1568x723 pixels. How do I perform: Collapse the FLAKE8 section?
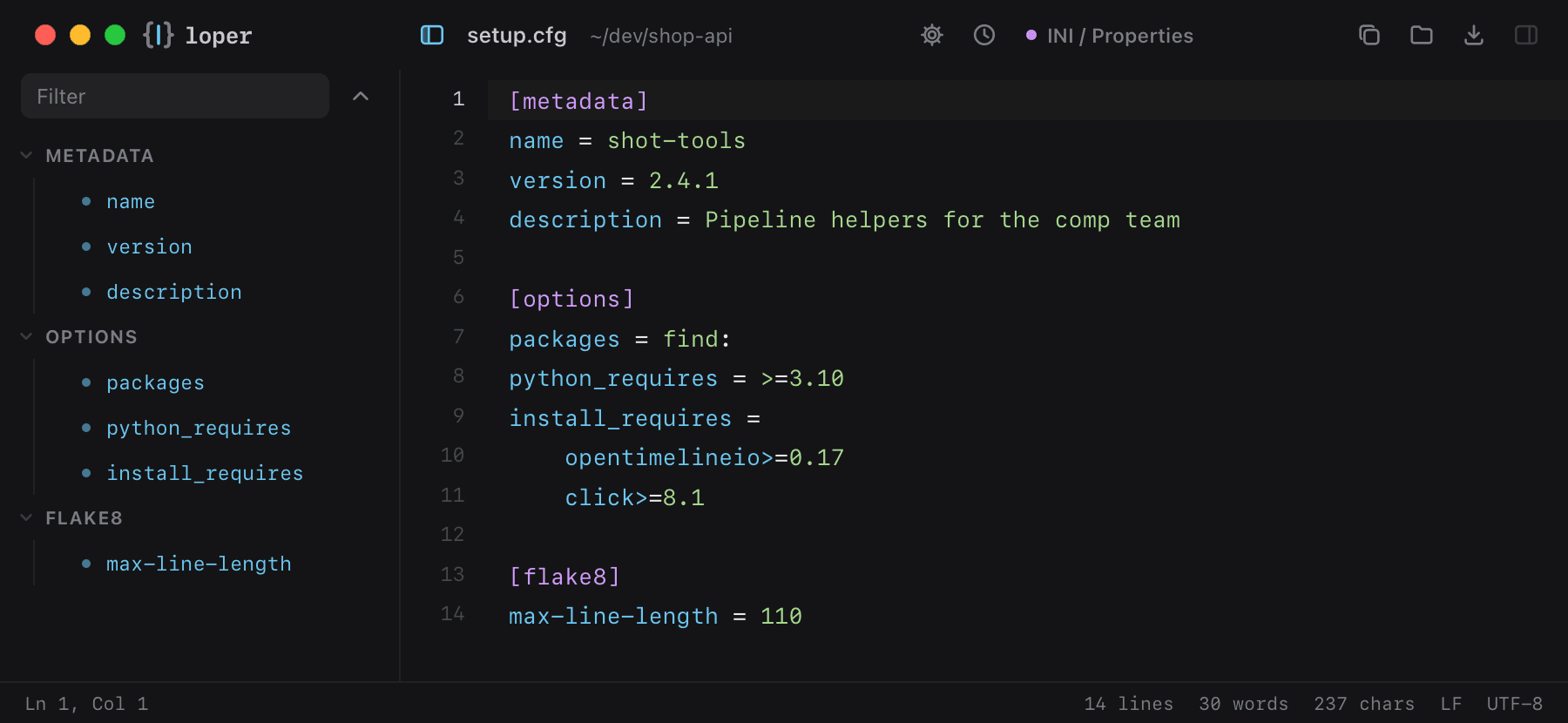coord(26,517)
